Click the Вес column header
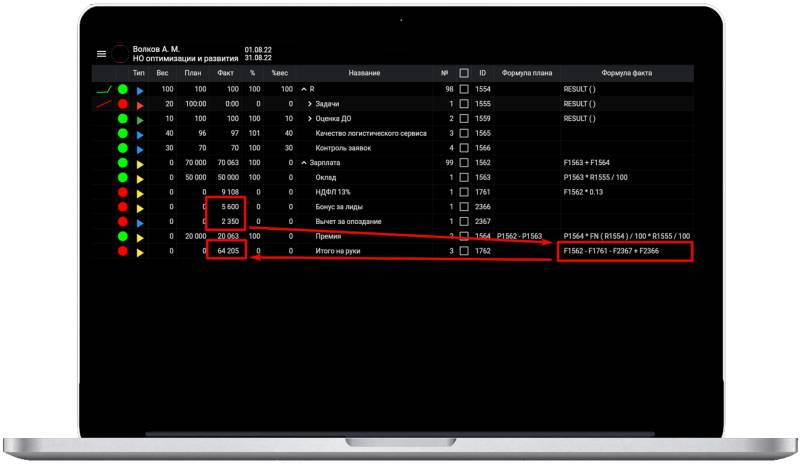 click(162, 73)
